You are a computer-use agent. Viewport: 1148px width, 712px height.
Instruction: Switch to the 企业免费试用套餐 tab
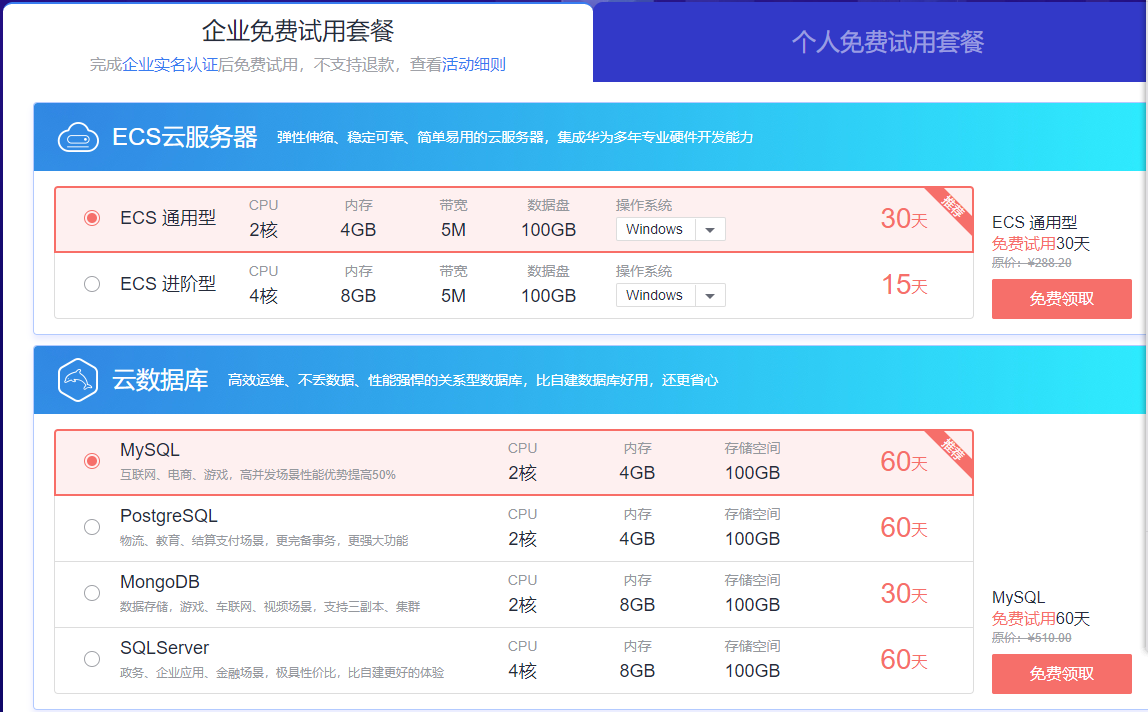click(x=298, y=31)
